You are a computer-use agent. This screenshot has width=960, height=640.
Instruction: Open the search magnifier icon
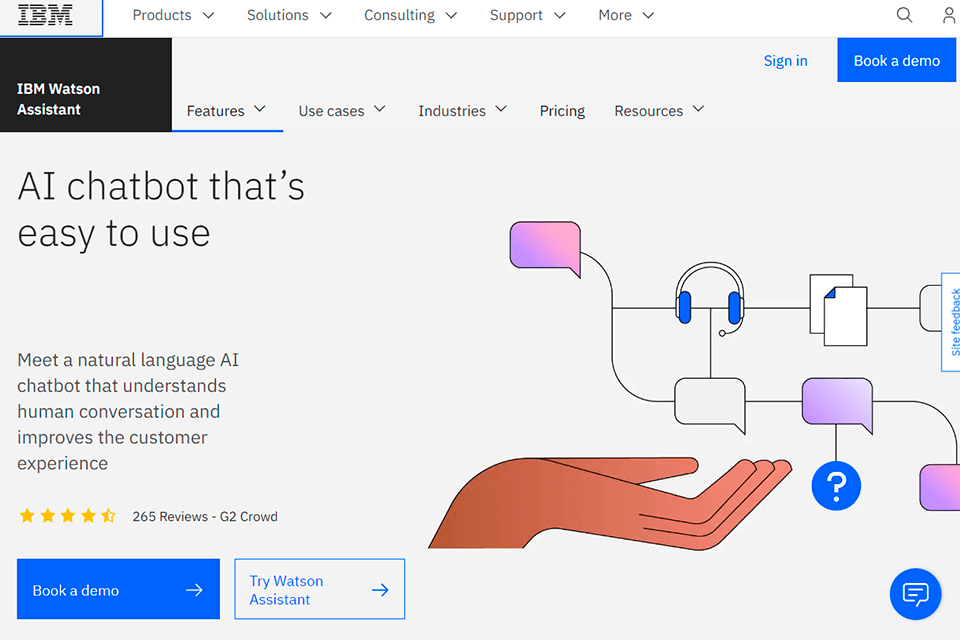coord(904,15)
